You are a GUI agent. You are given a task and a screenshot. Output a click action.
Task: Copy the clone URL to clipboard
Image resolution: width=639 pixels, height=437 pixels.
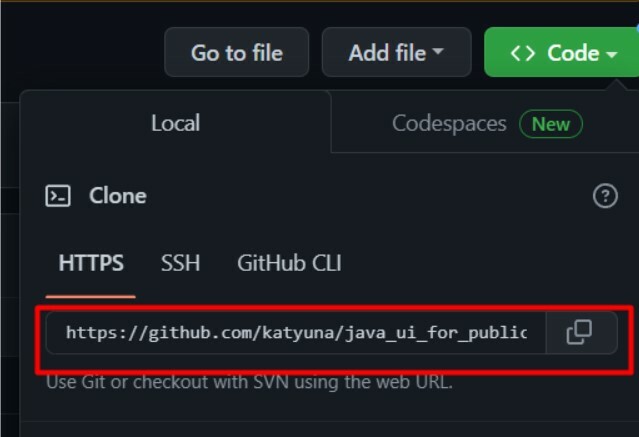click(581, 332)
